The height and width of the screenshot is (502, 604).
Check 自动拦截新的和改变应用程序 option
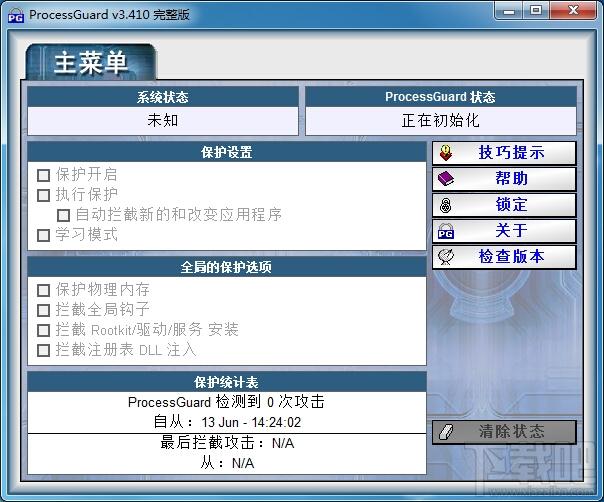(x=64, y=215)
